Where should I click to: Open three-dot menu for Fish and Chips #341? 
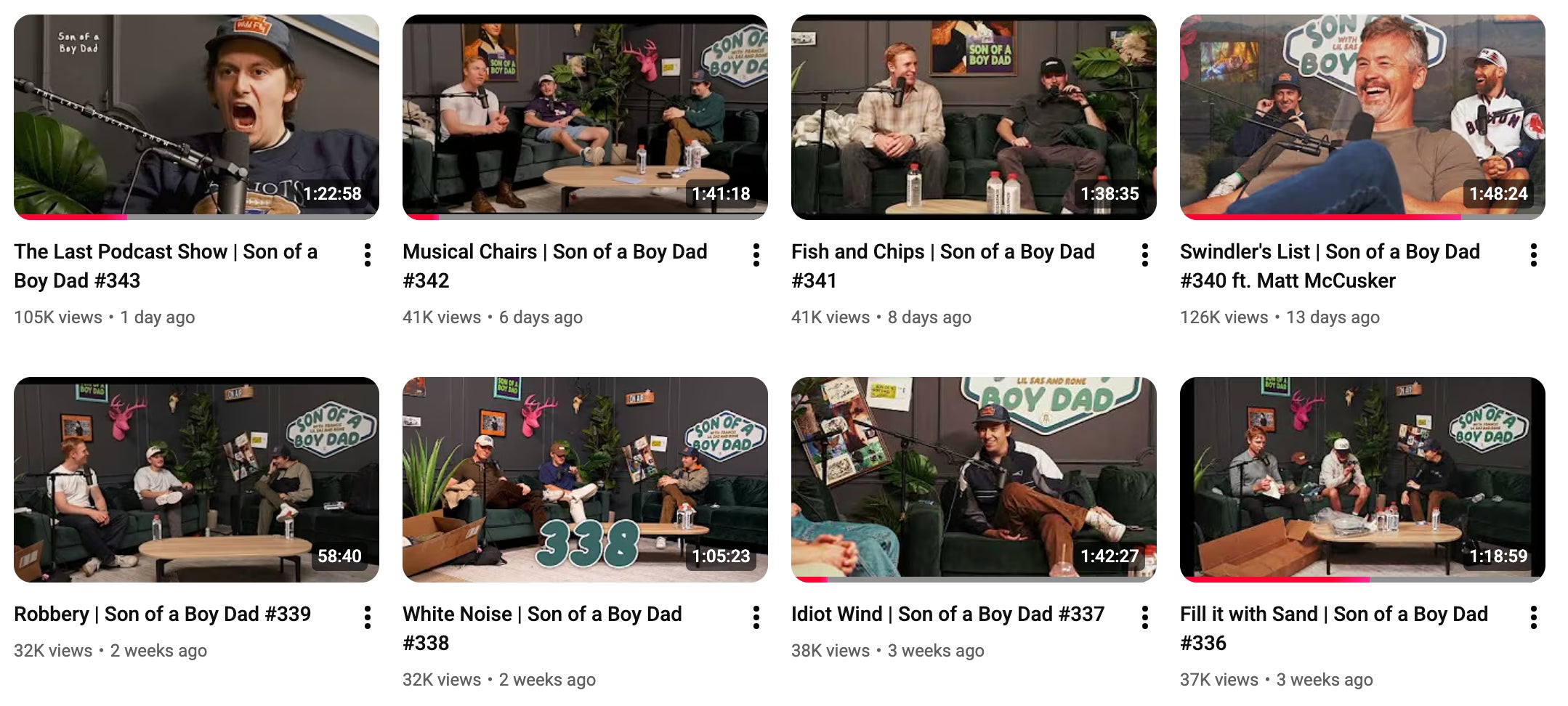click(x=1145, y=255)
